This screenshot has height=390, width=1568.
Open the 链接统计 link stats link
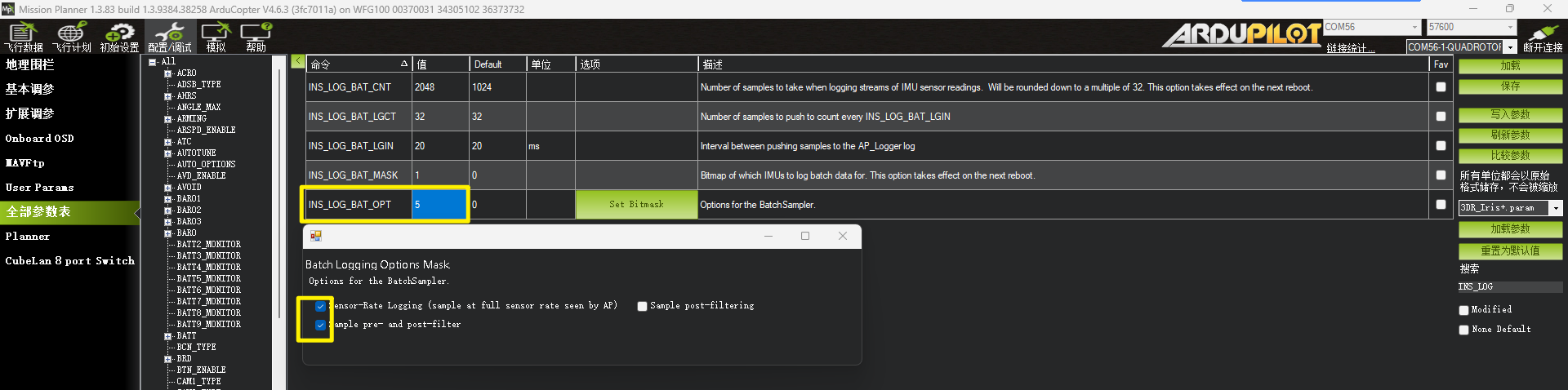tap(1351, 48)
